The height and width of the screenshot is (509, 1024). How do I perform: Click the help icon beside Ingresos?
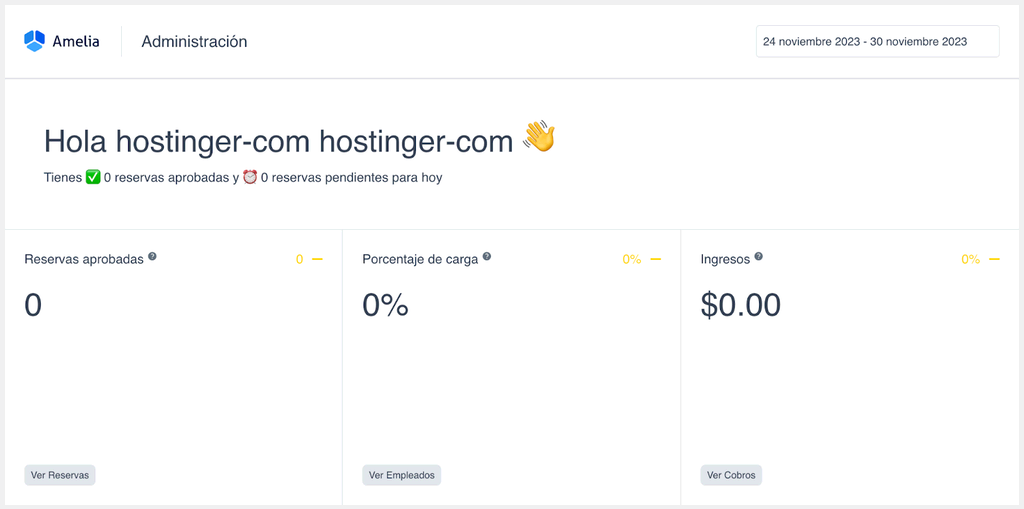[759, 257]
